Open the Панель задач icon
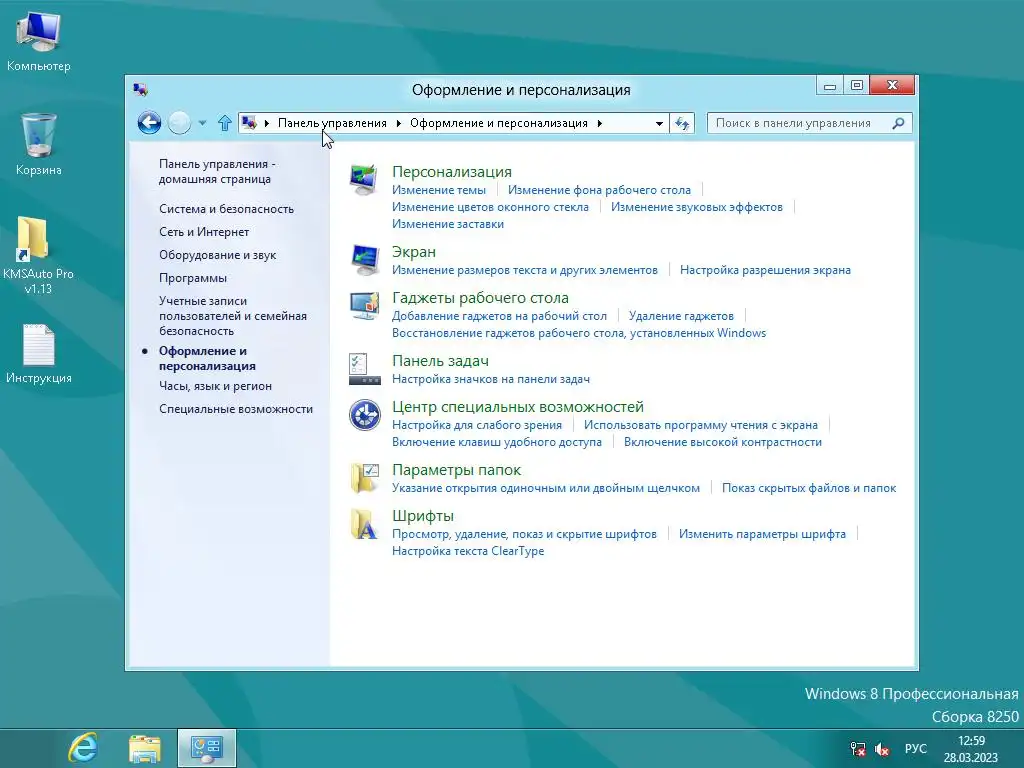The image size is (1024, 768). tap(364, 369)
